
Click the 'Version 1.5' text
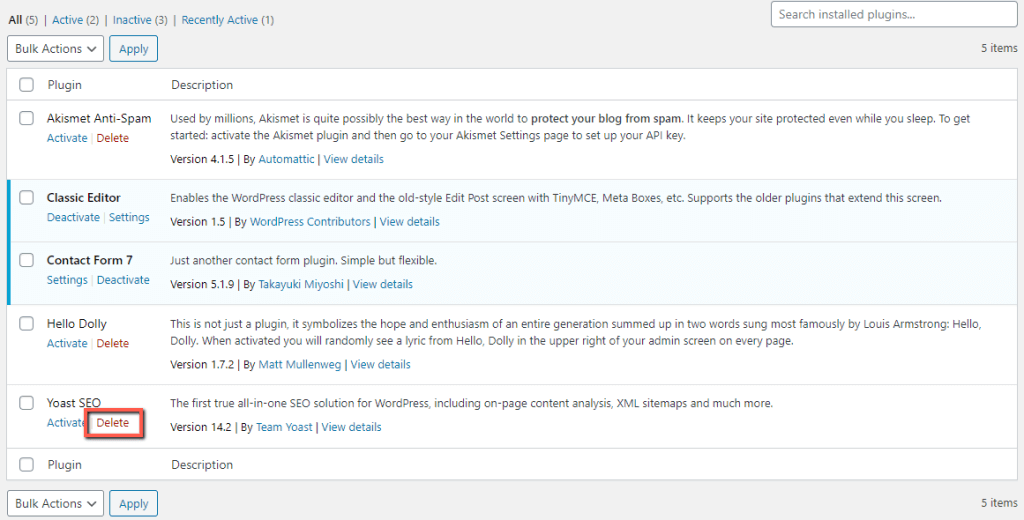coord(198,221)
